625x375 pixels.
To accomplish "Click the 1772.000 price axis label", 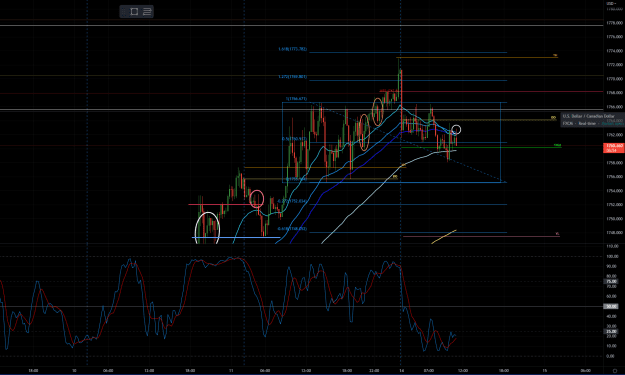I will (x=614, y=65).
